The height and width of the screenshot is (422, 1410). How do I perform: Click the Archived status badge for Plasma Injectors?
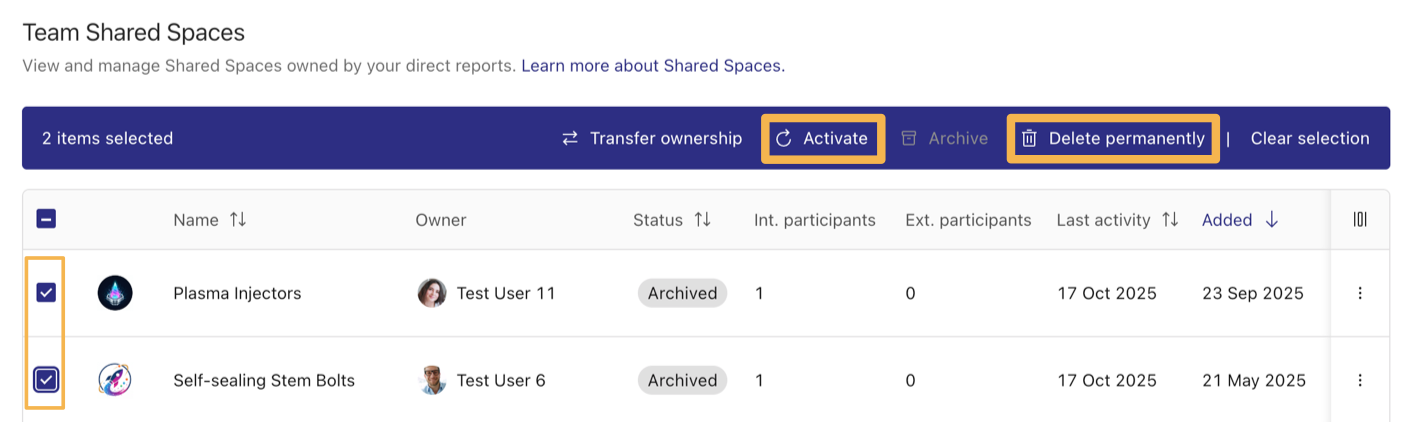pos(682,293)
